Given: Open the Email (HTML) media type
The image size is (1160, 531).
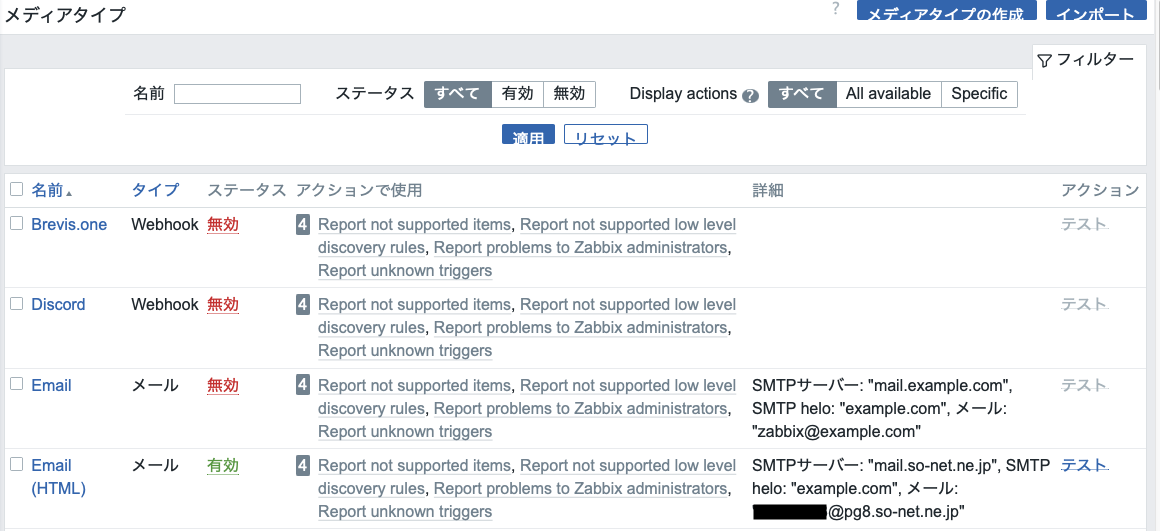Looking at the screenshot, I should [58, 477].
